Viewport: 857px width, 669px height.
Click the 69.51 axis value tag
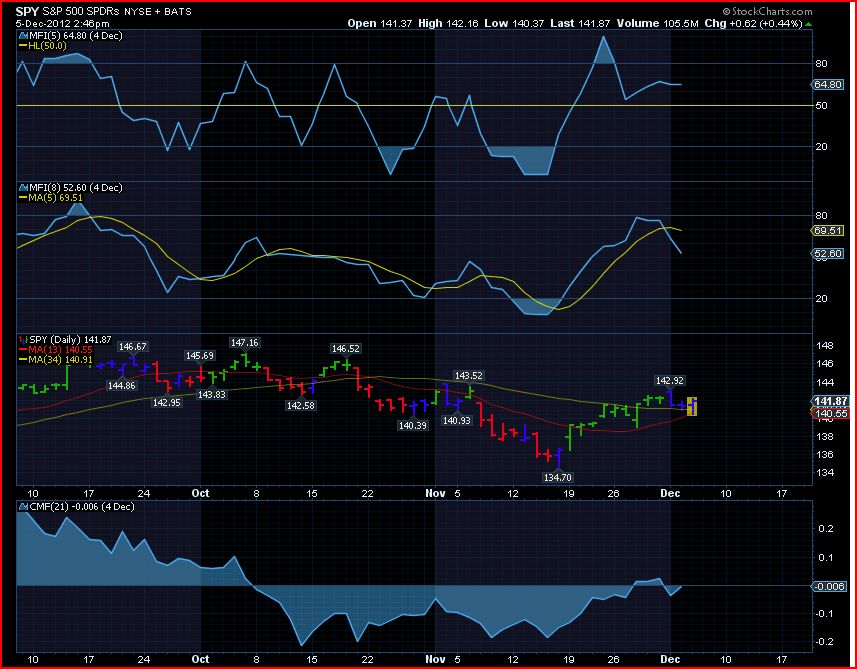coord(828,231)
